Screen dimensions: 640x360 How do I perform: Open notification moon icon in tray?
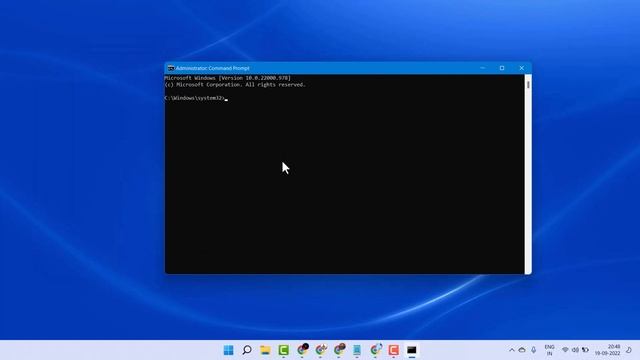(x=629, y=350)
